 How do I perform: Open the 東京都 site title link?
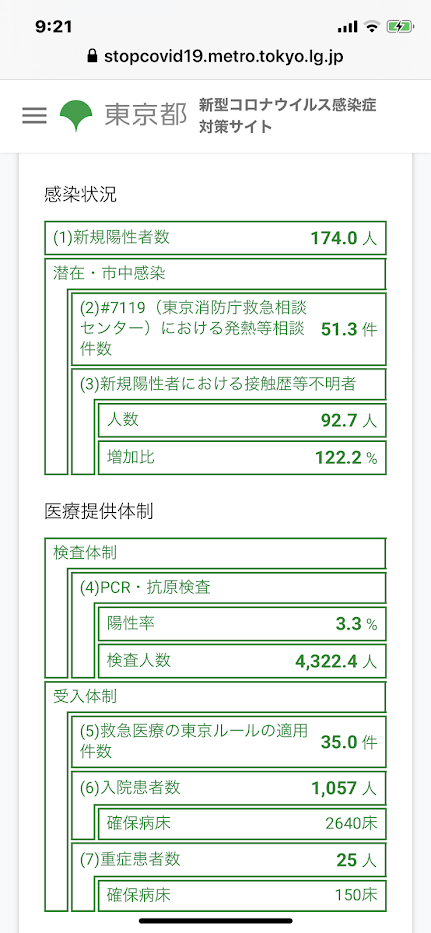146,115
